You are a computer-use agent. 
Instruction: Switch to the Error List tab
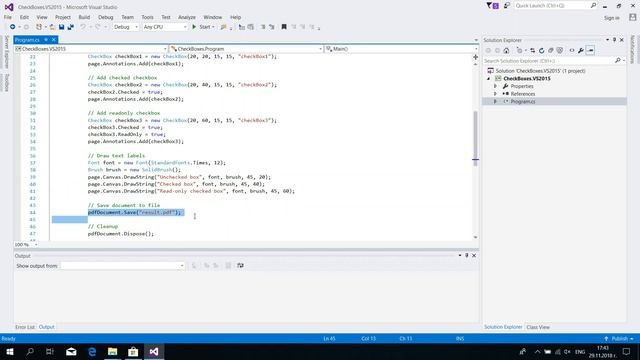coord(25,327)
